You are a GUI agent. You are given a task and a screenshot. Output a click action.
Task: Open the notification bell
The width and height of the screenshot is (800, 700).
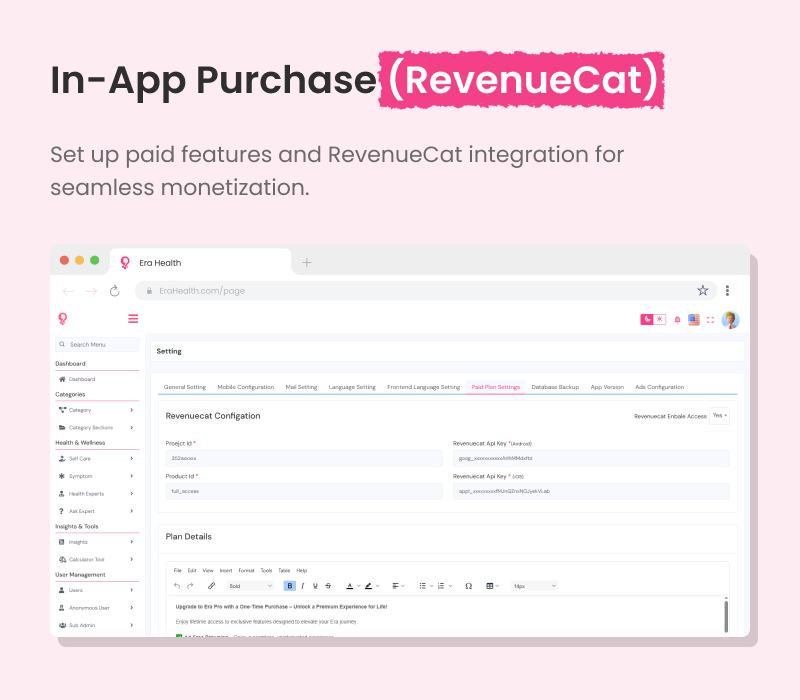tap(677, 320)
